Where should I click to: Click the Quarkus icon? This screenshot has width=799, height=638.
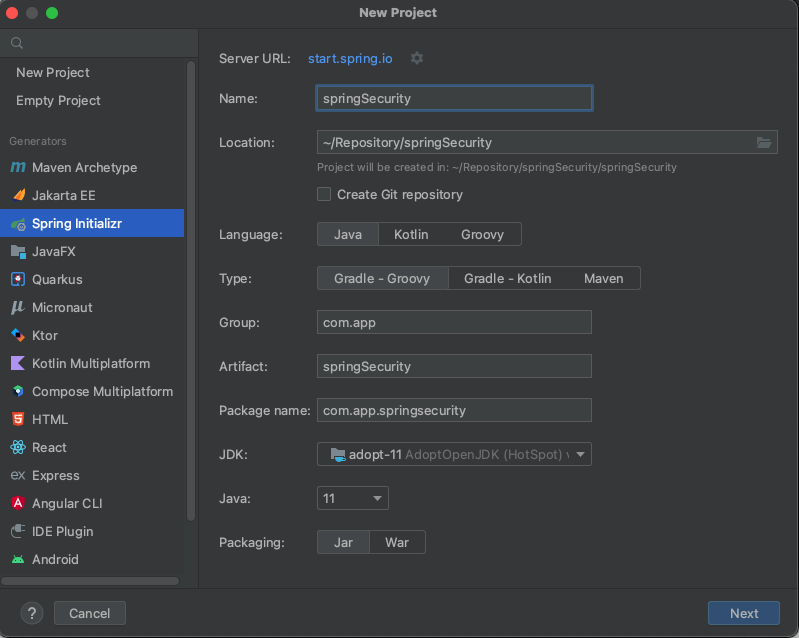(18, 279)
